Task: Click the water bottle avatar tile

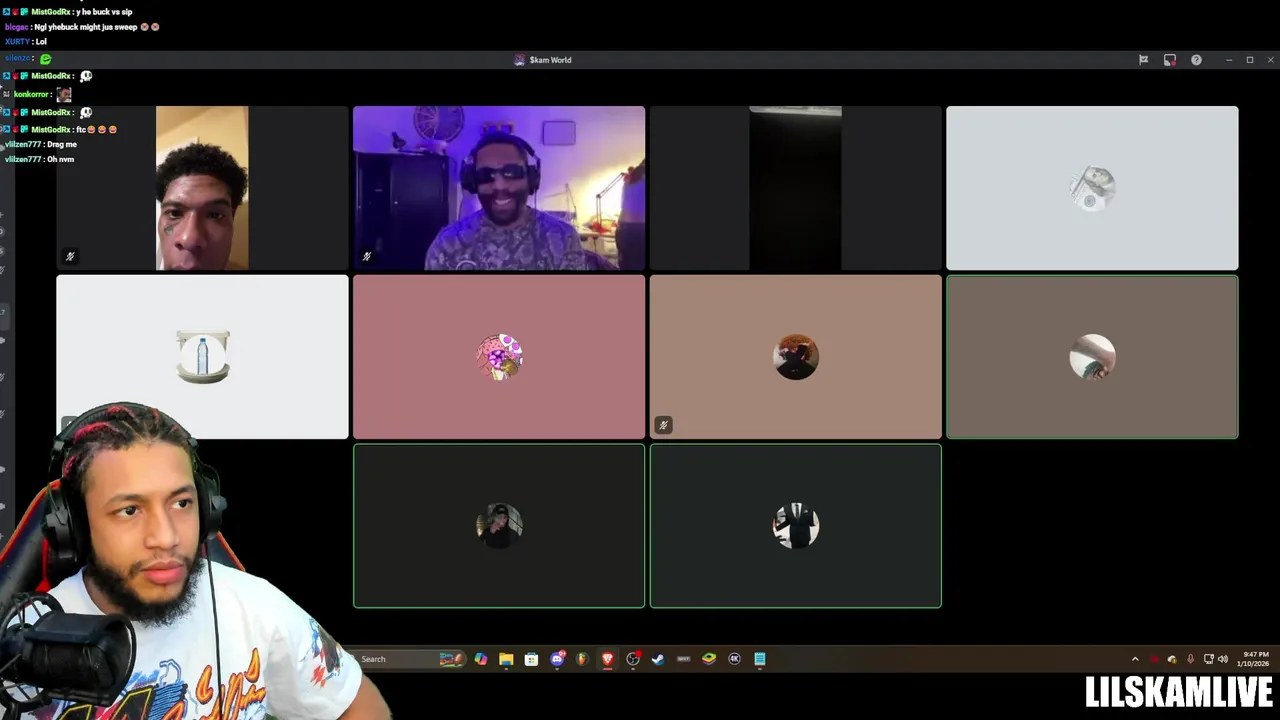Action: 202,356
